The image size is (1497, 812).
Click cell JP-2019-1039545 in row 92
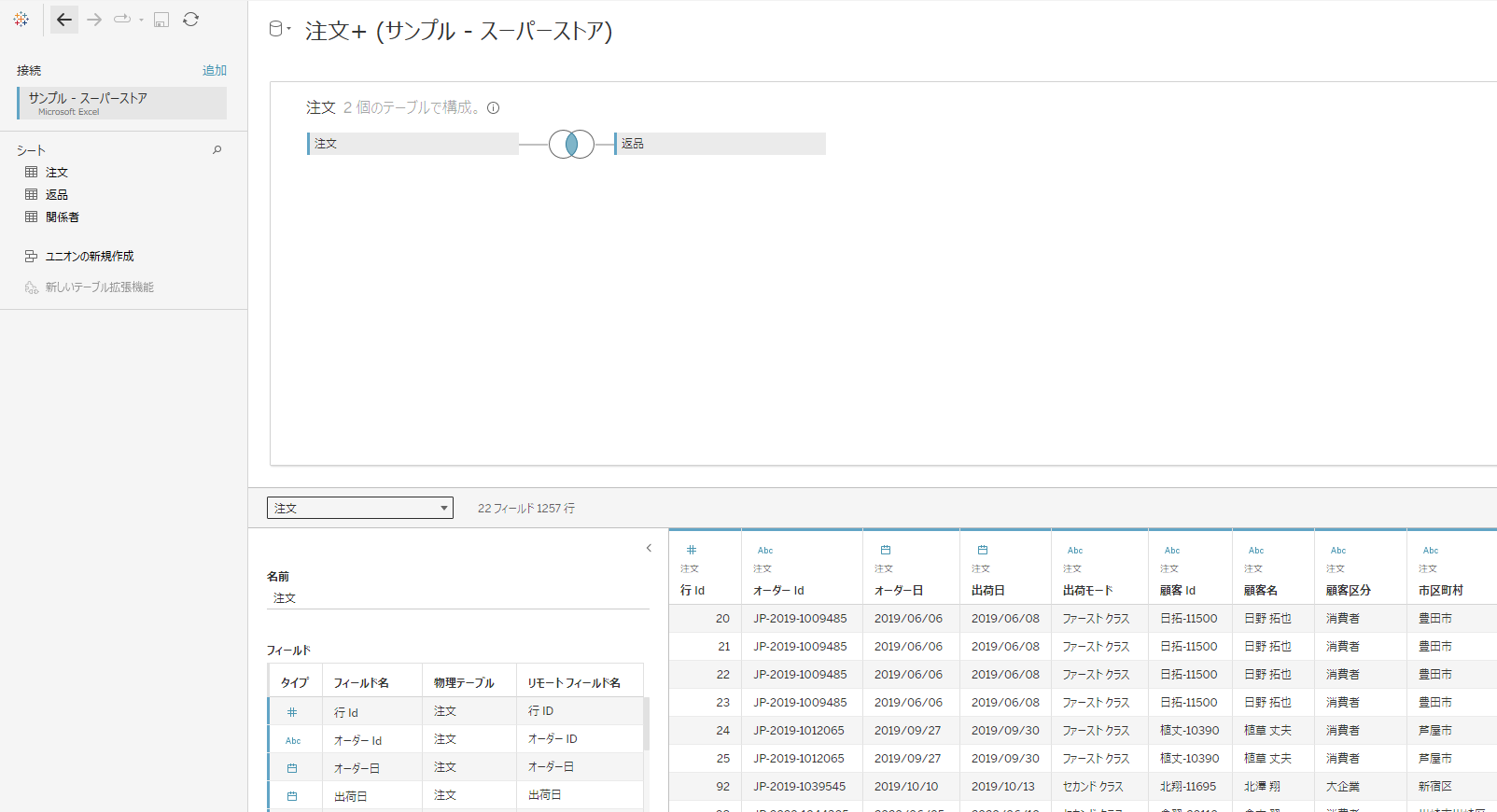pos(800,787)
